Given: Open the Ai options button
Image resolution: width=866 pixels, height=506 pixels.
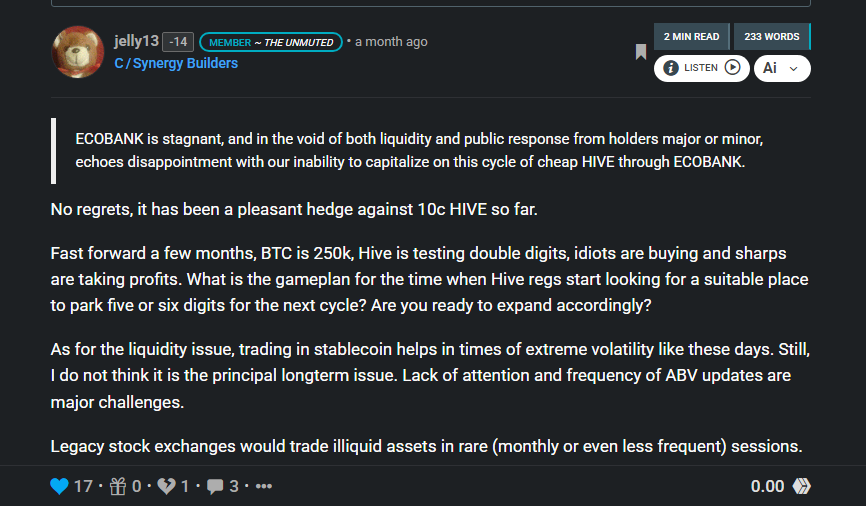Looking at the screenshot, I should (782, 68).
